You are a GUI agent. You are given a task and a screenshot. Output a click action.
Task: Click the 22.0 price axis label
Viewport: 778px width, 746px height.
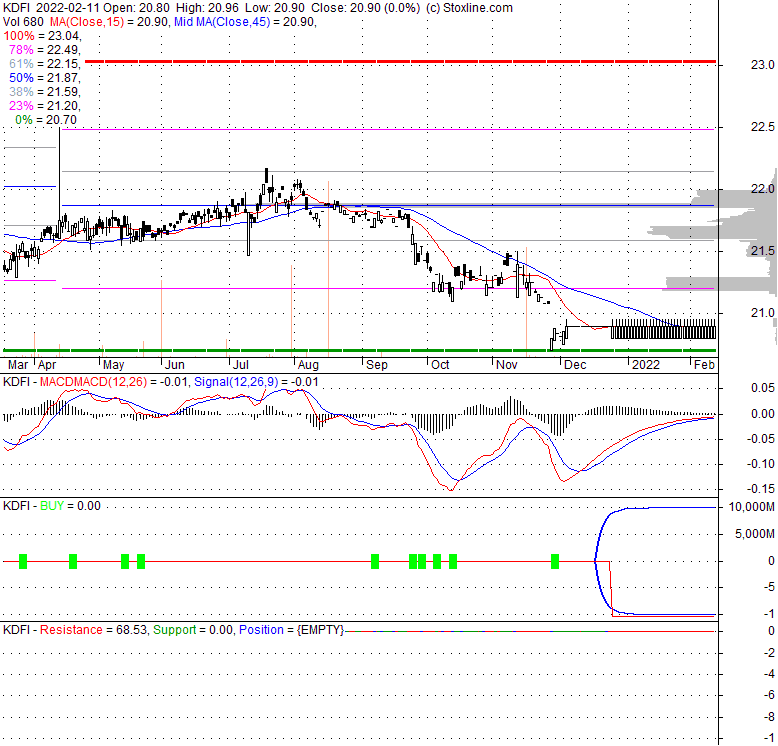point(763,189)
